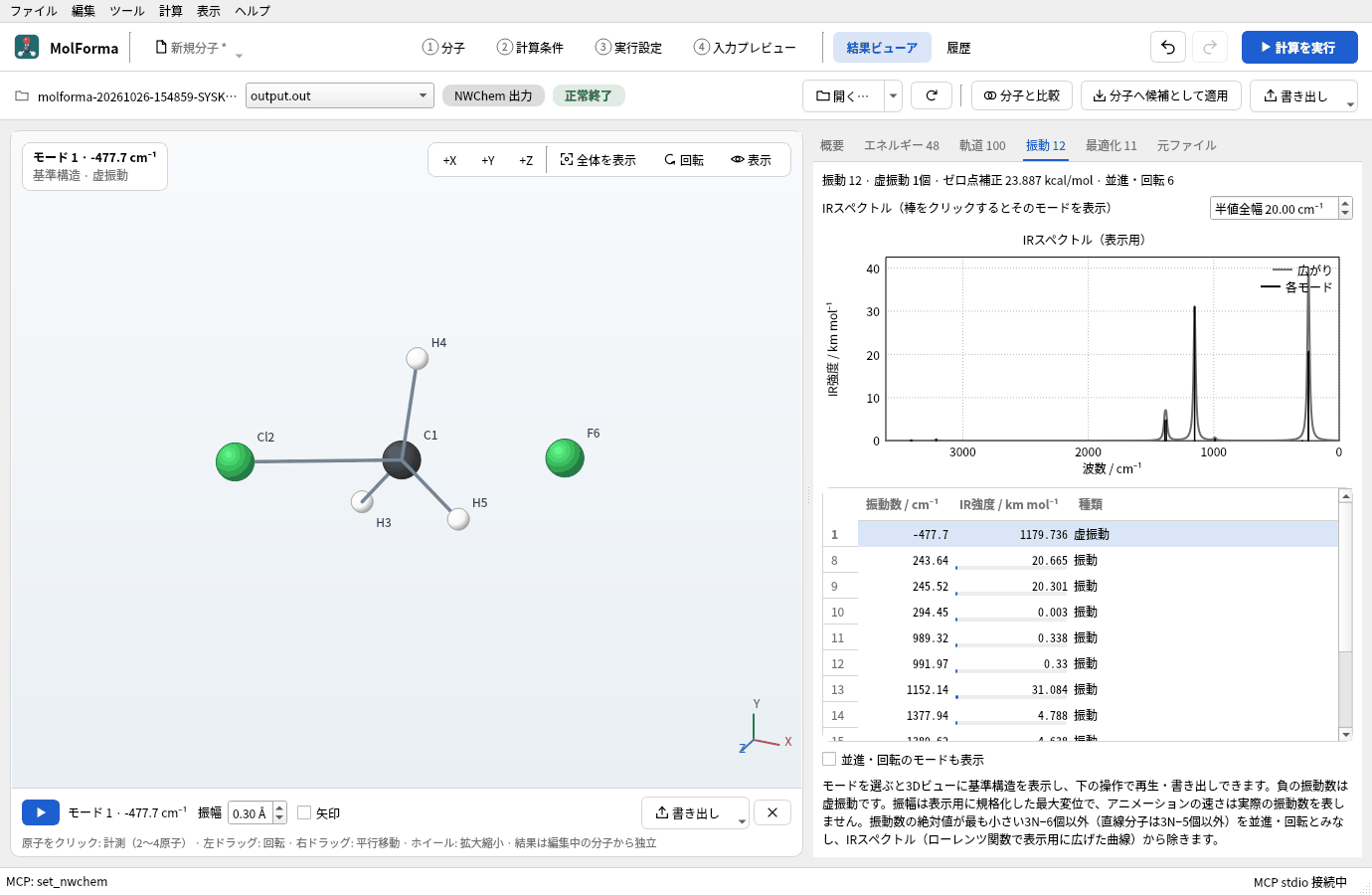Open the ファイル menu

(x=34, y=11)
